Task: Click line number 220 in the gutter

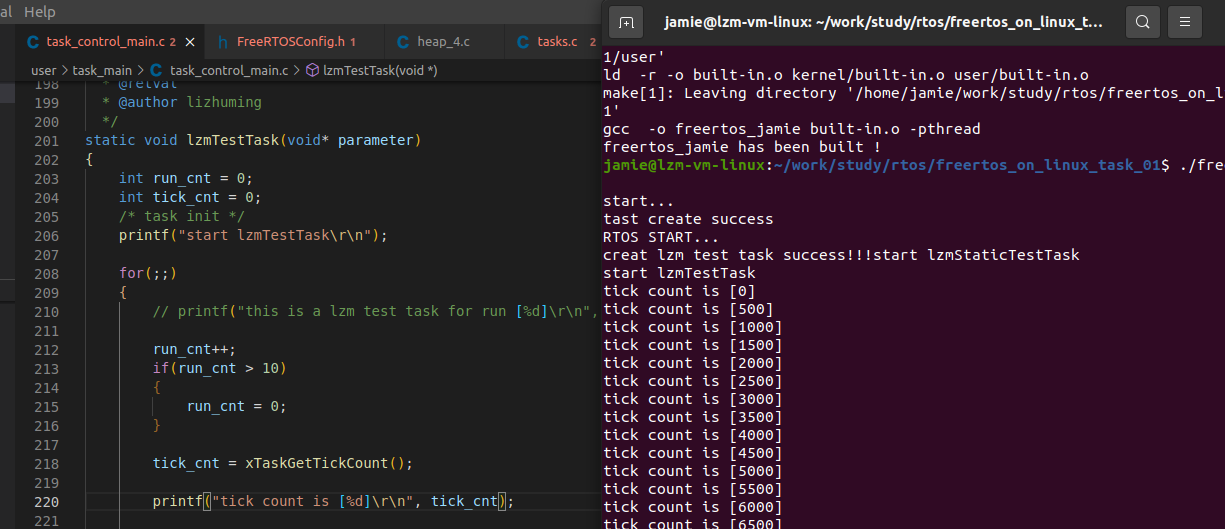Action: pos(47,501)
